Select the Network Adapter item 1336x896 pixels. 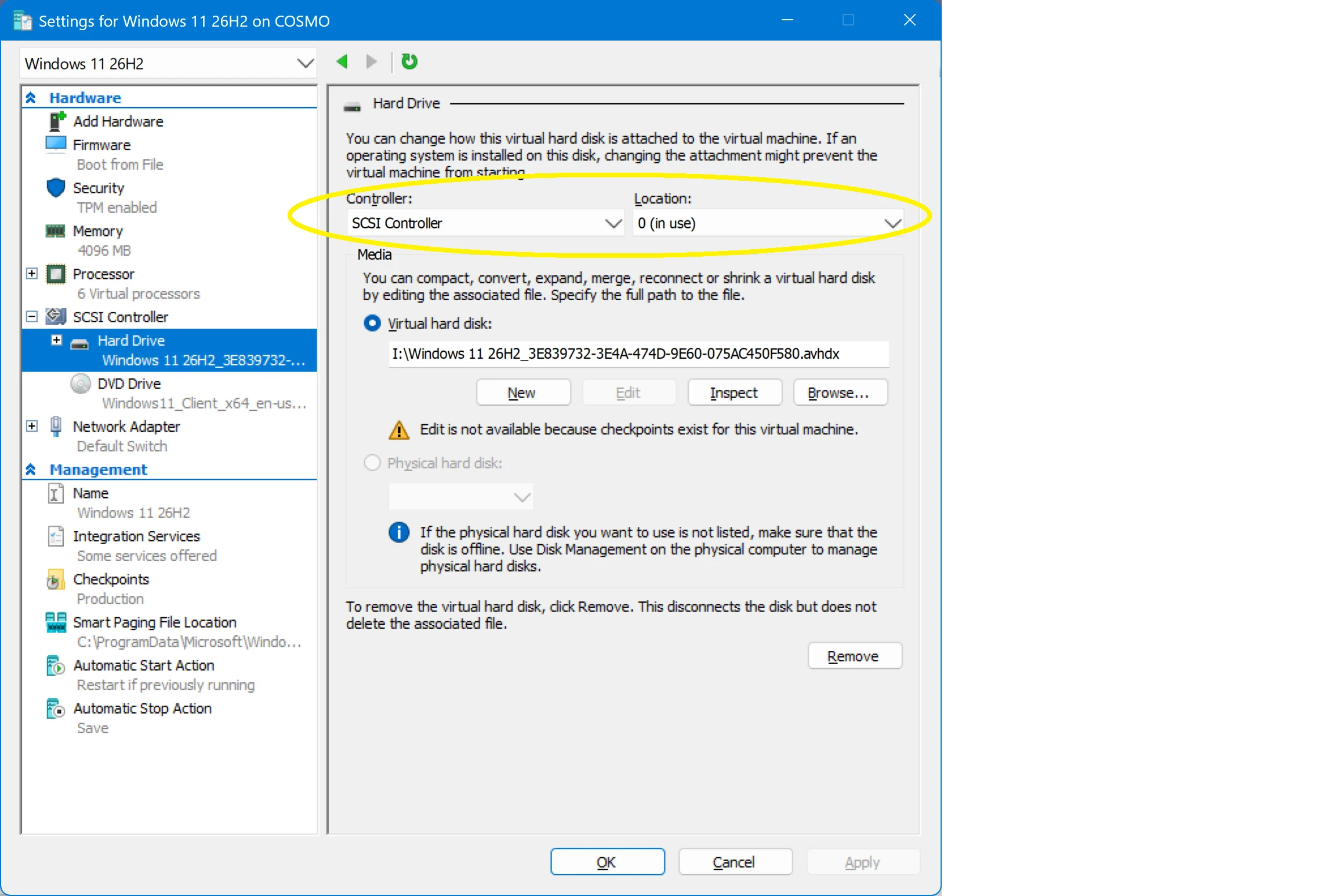126,426
